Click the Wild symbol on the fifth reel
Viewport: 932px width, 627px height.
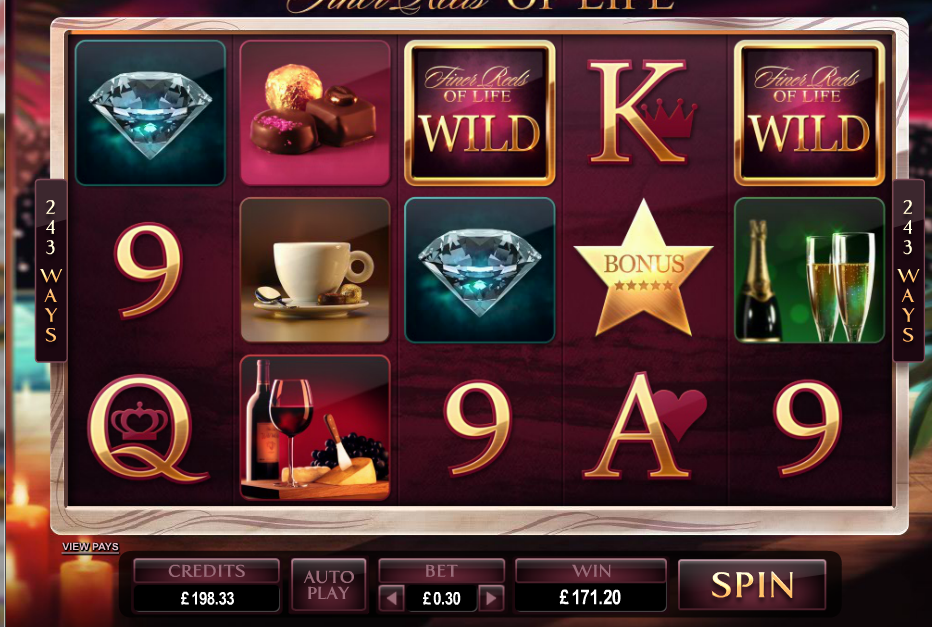point(810,113)
